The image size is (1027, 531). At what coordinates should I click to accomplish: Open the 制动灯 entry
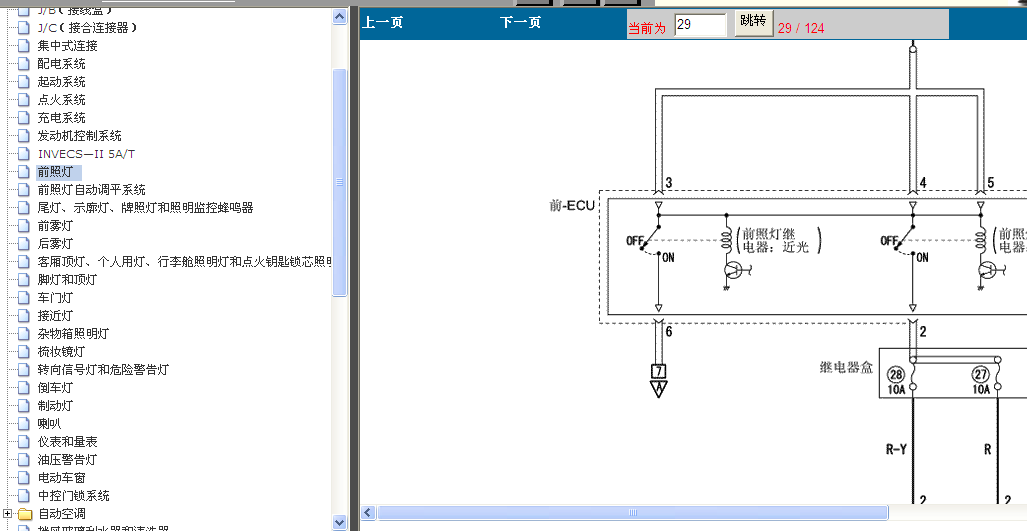click(56, 406)
